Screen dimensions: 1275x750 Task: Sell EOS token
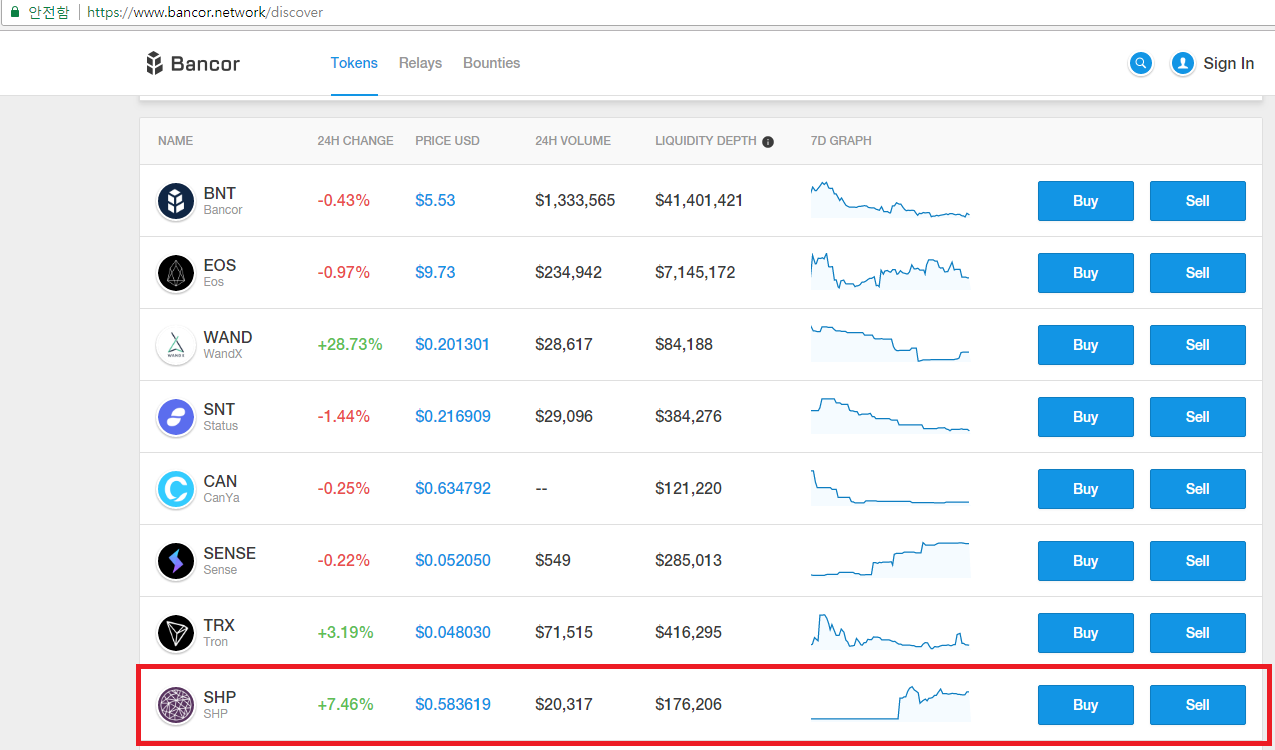click(x=1198, y=273)
